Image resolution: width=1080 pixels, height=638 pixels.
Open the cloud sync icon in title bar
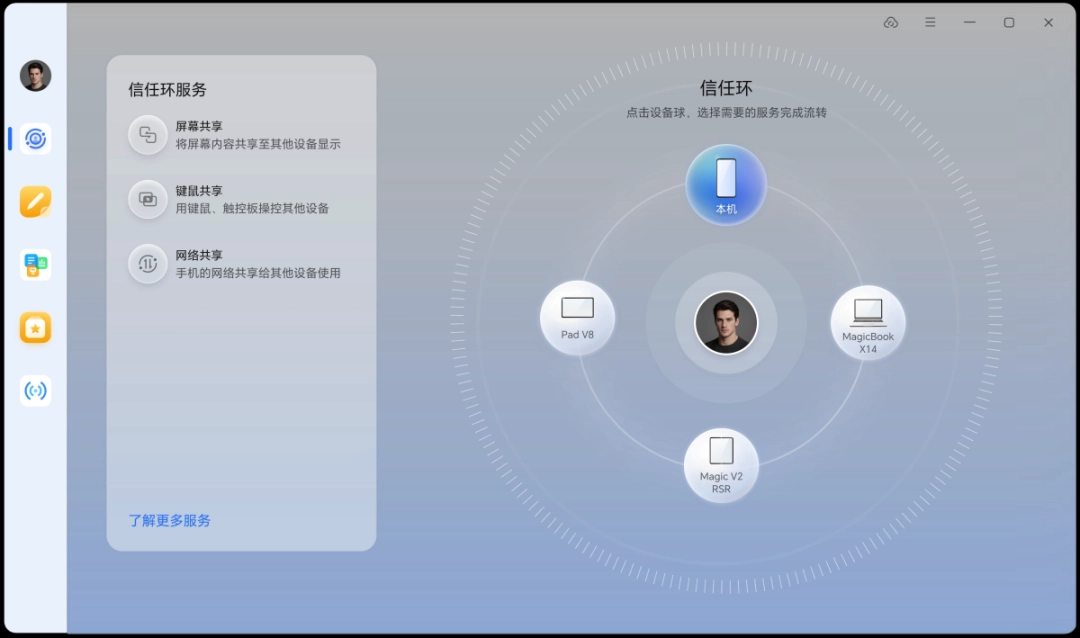891,23
